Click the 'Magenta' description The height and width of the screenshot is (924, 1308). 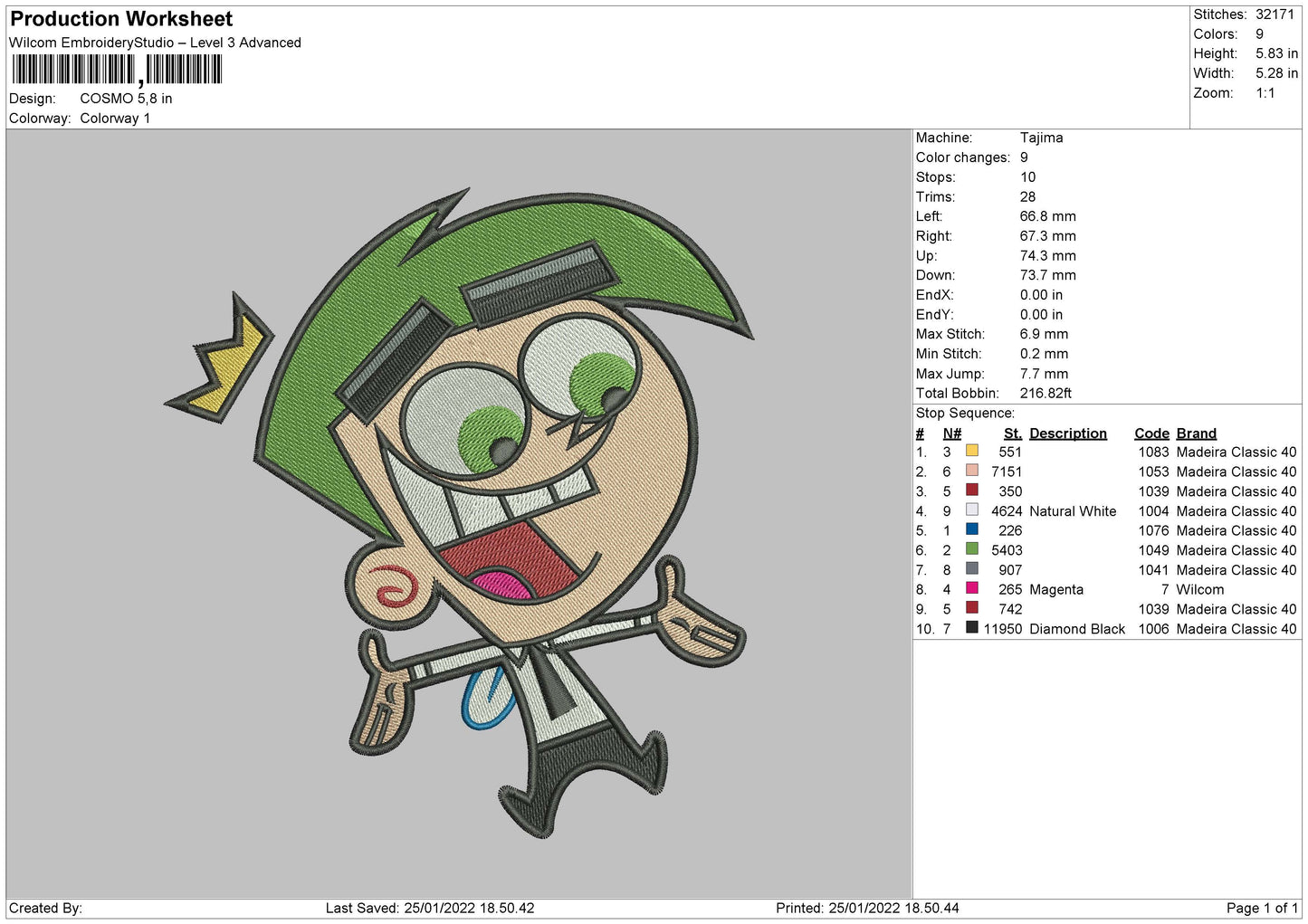(x=1056, y=590)
